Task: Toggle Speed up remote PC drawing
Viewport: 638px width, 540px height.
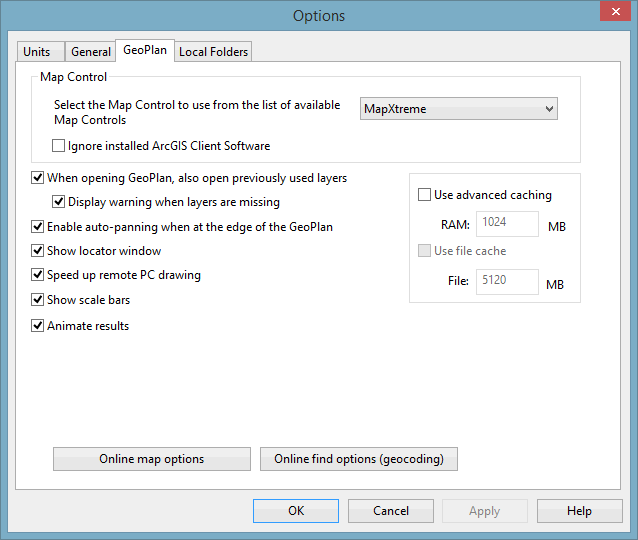Action: pyautogui.click(x=38, y=275)
